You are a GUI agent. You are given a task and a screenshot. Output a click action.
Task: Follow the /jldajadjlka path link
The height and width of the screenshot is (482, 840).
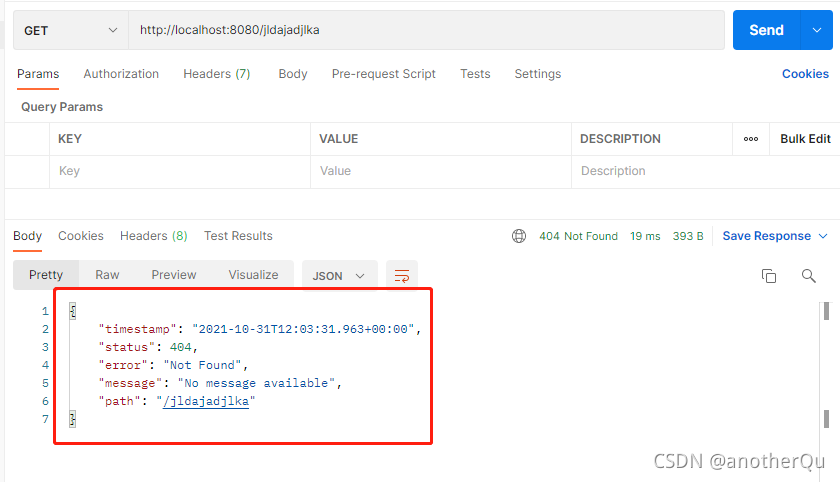pos(206,401)
